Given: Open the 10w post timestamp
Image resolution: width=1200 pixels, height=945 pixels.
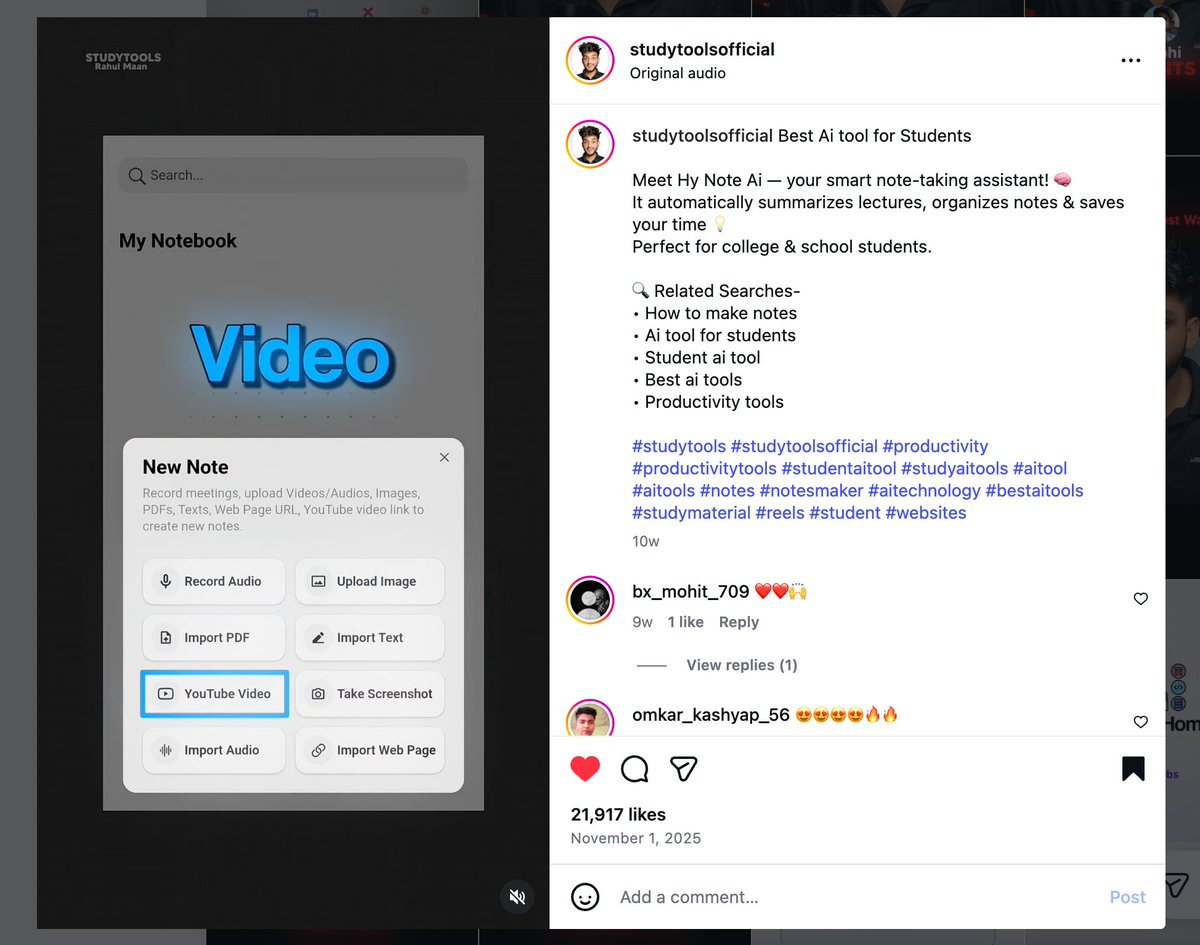Looking at the screenshot, I should (646, 541).
